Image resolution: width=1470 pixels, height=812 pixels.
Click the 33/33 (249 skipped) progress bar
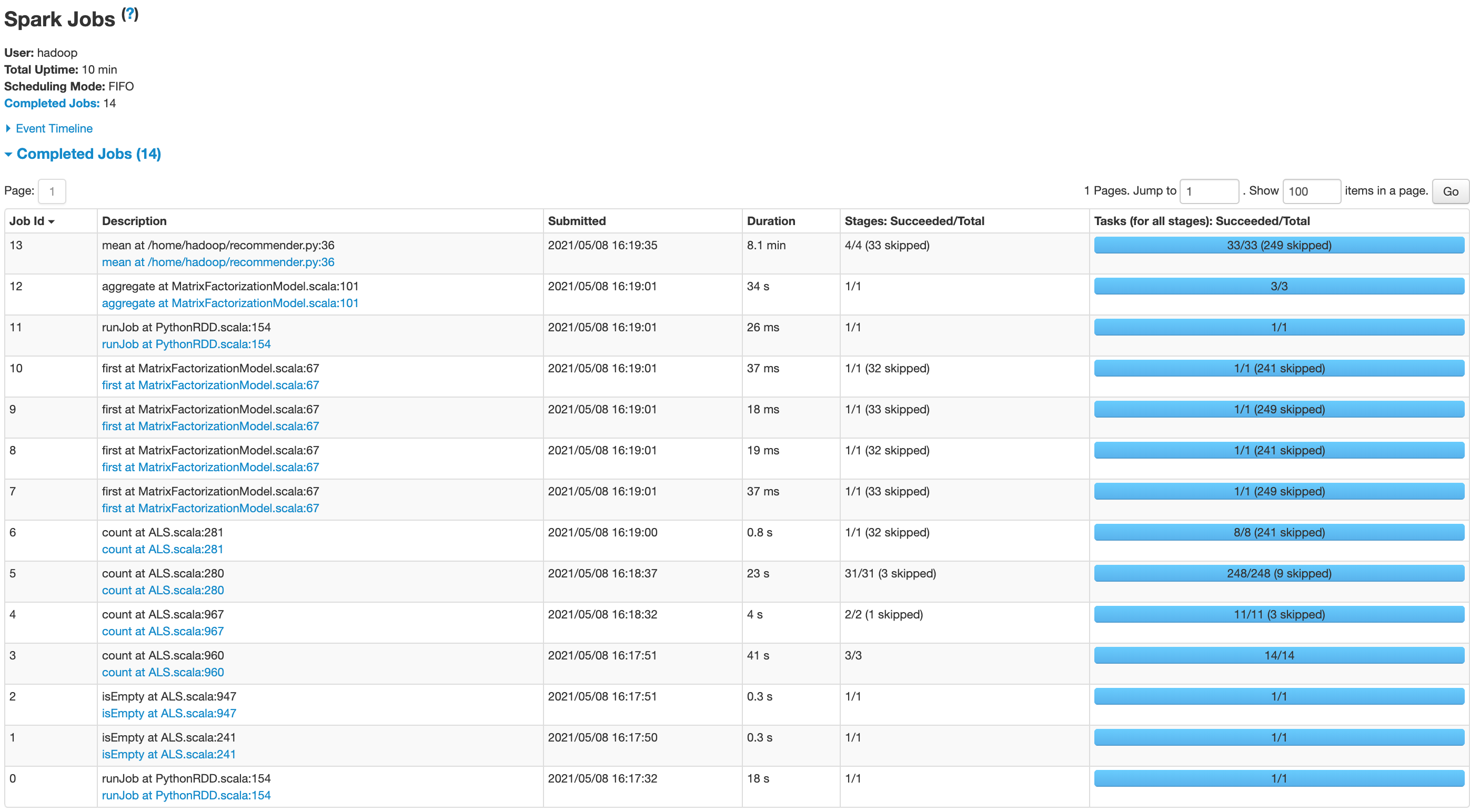[x=1278, y=246]
